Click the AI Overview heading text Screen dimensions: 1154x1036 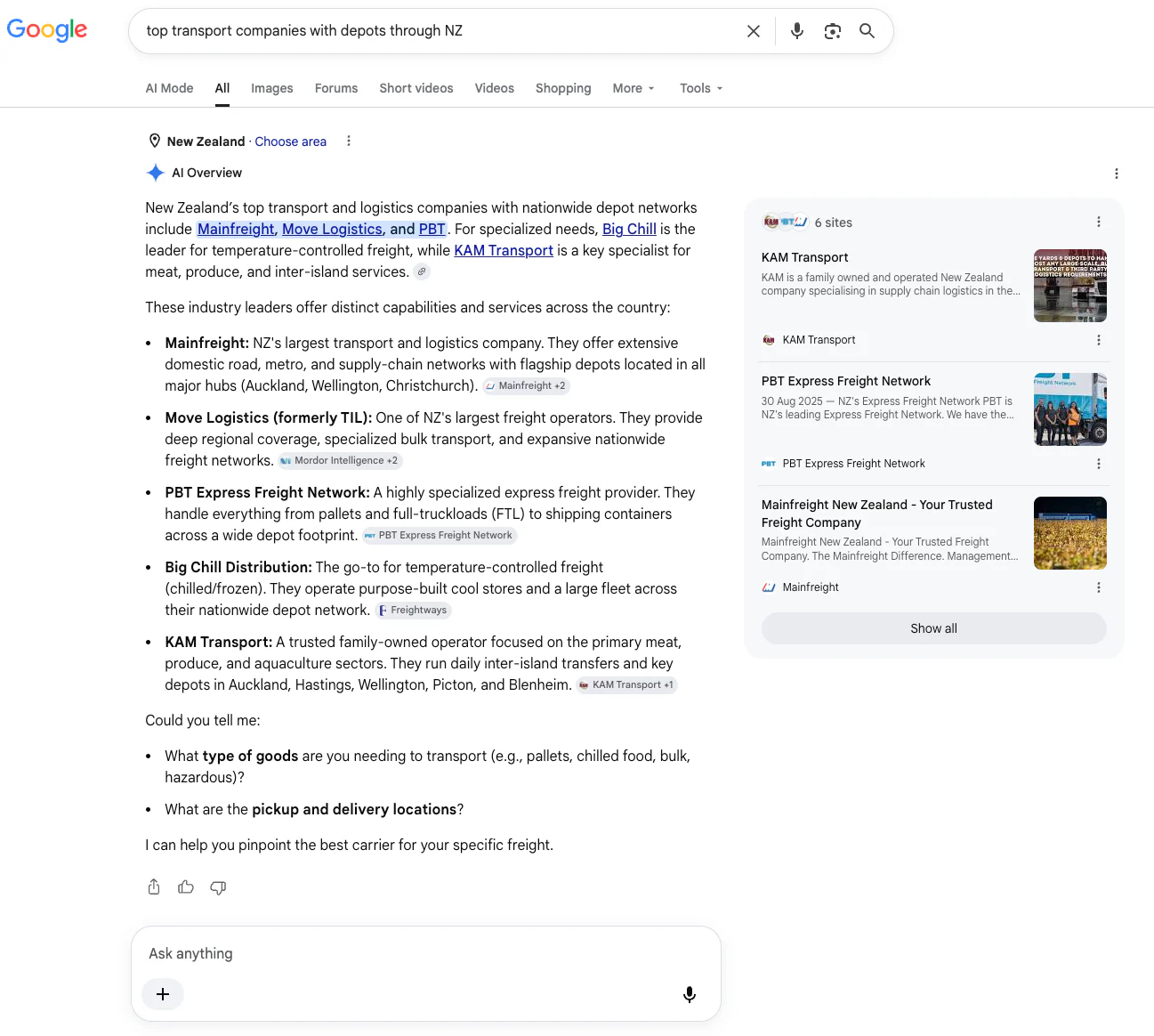pyautogui.click(x=206, y=173)
